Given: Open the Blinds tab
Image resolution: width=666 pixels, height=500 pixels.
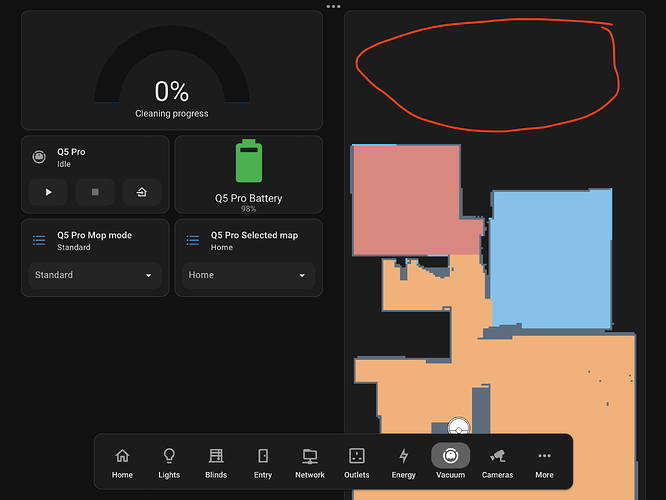Looking at the screenshot, I should (216, 462).
